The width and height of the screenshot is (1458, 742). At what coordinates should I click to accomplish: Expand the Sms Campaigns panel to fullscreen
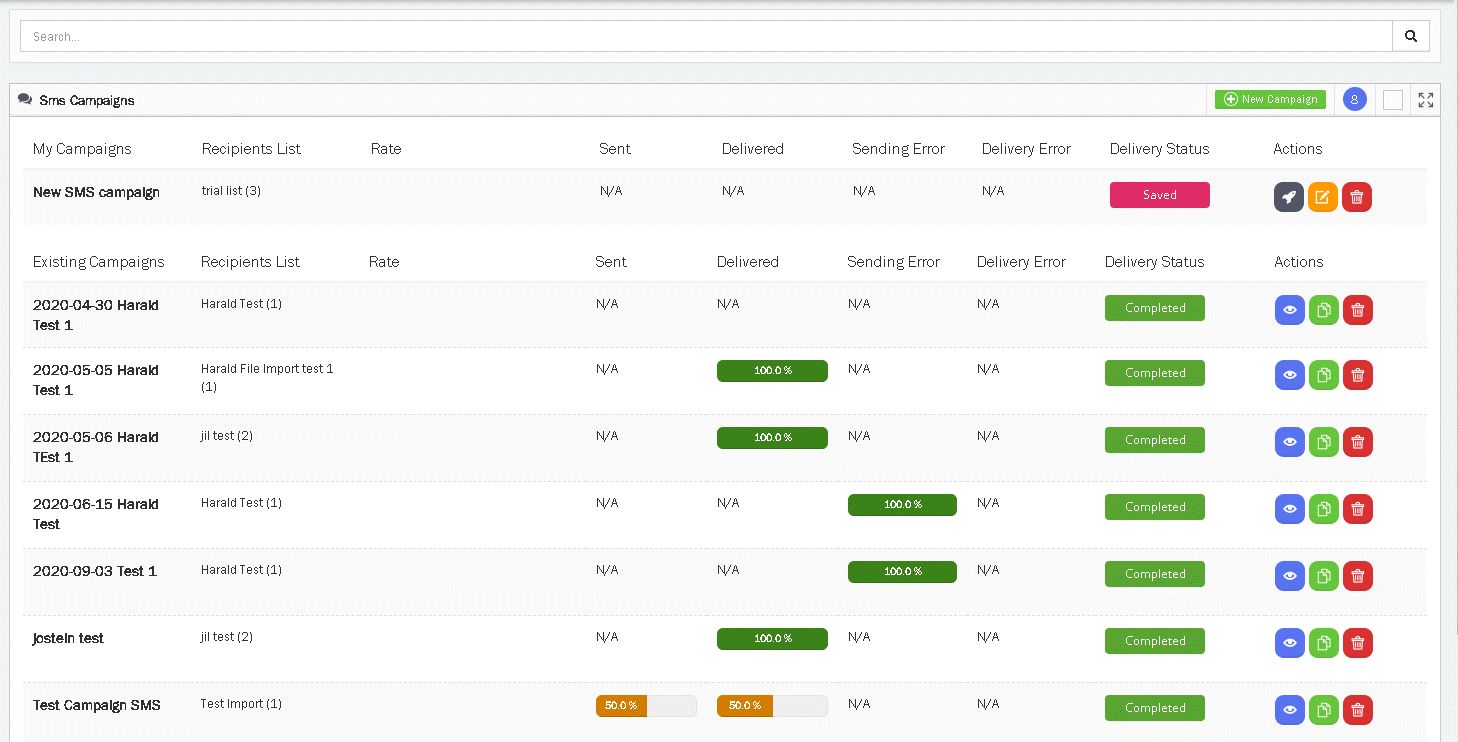point(1425,100)
